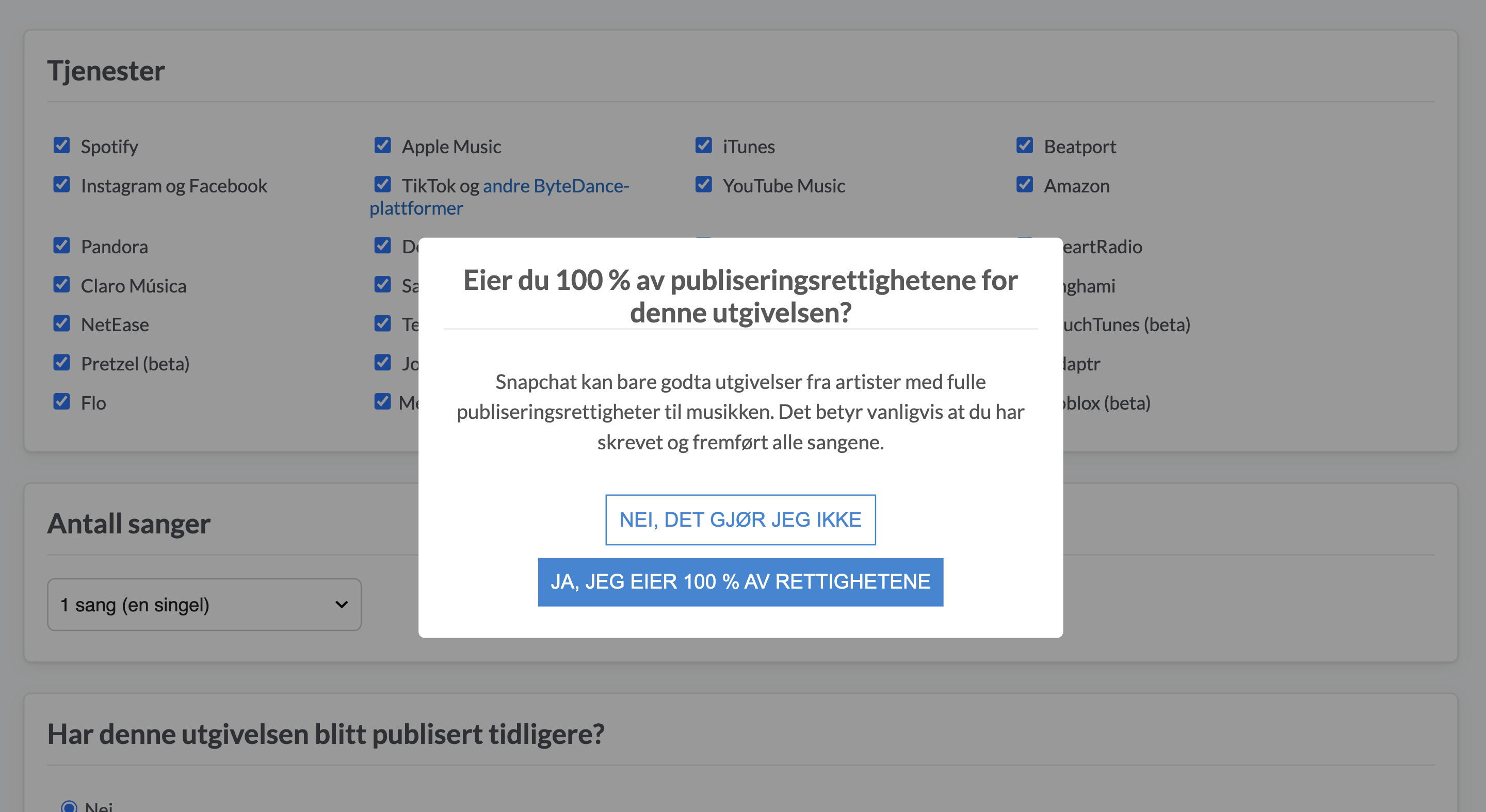Toggle the Flo checkbox

coord(62,401)
